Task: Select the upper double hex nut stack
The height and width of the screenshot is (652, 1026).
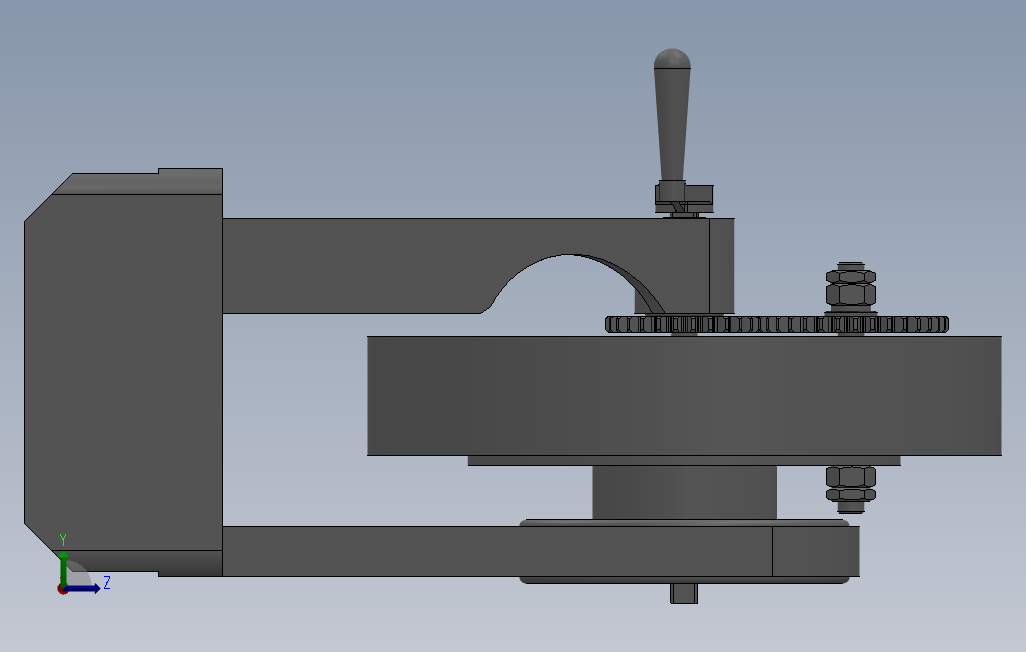Action: coord(851,285)
